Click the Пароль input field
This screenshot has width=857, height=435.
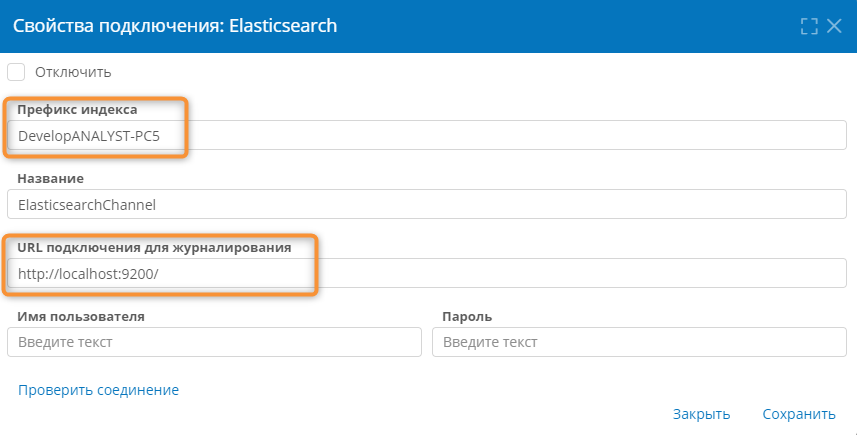(639, 342)
